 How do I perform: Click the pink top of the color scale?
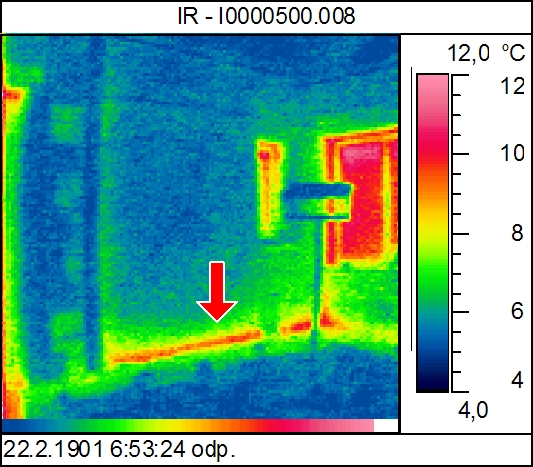click(433, 88)
